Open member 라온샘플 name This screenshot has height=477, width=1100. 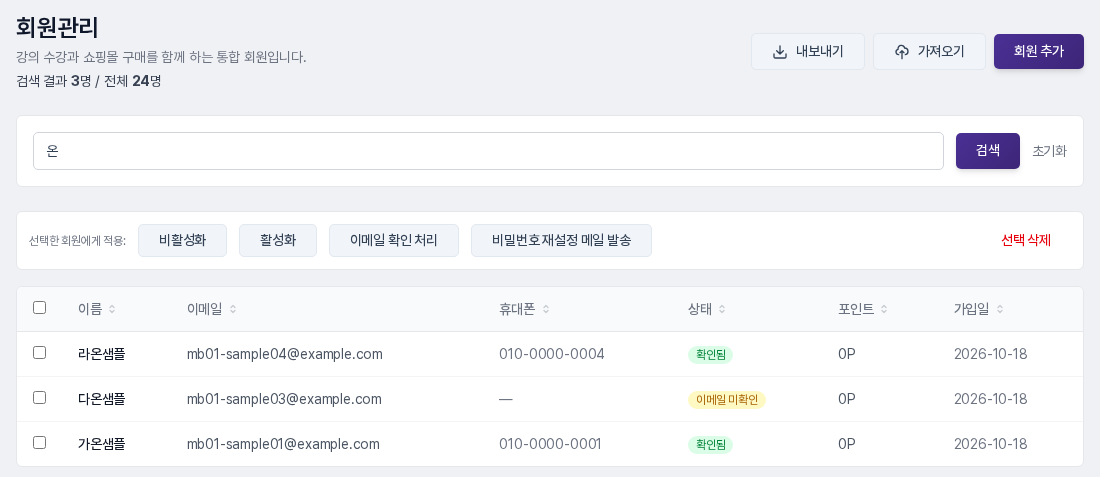click(102, 354)
